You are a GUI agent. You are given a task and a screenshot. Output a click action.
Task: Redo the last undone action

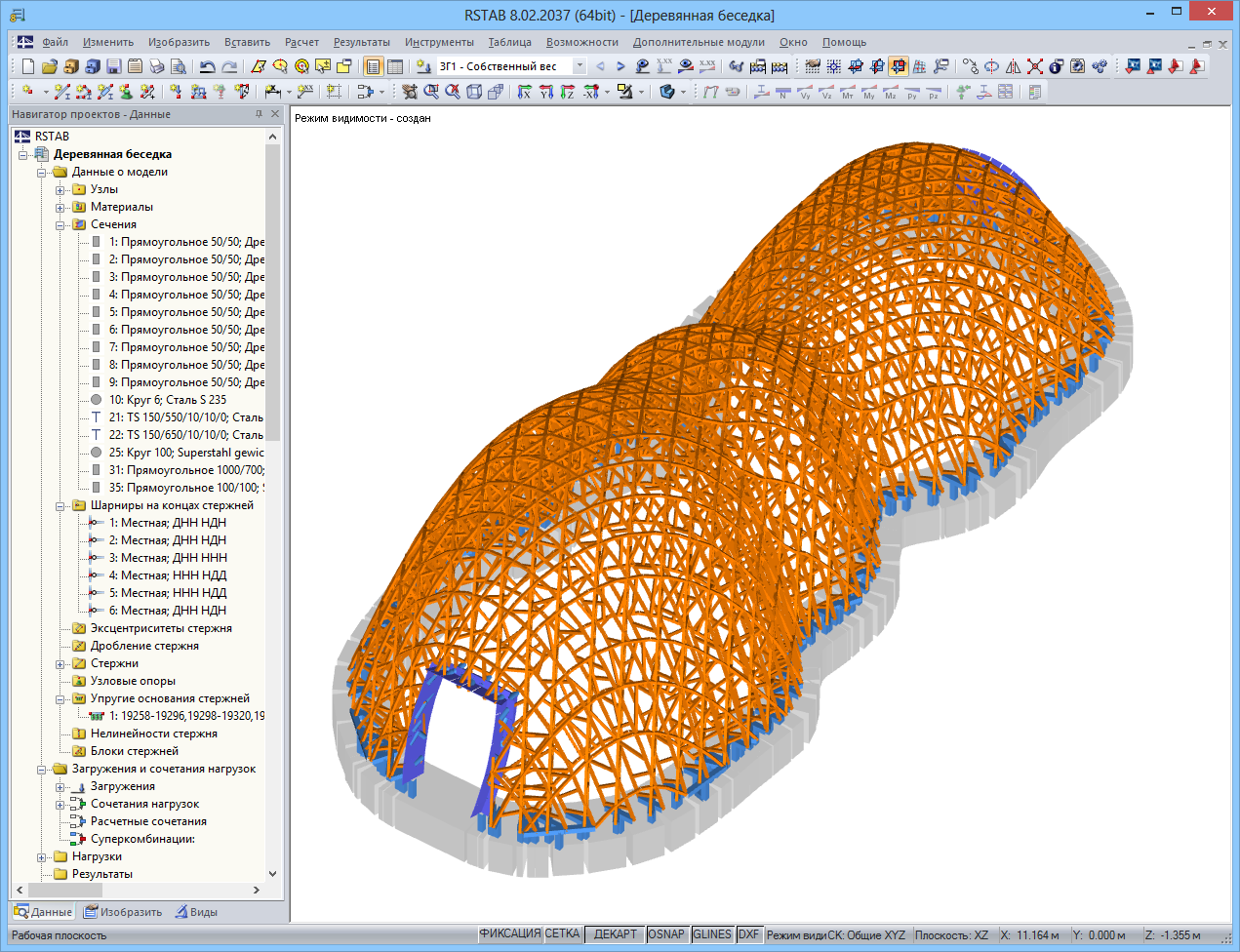click(229, 66)
